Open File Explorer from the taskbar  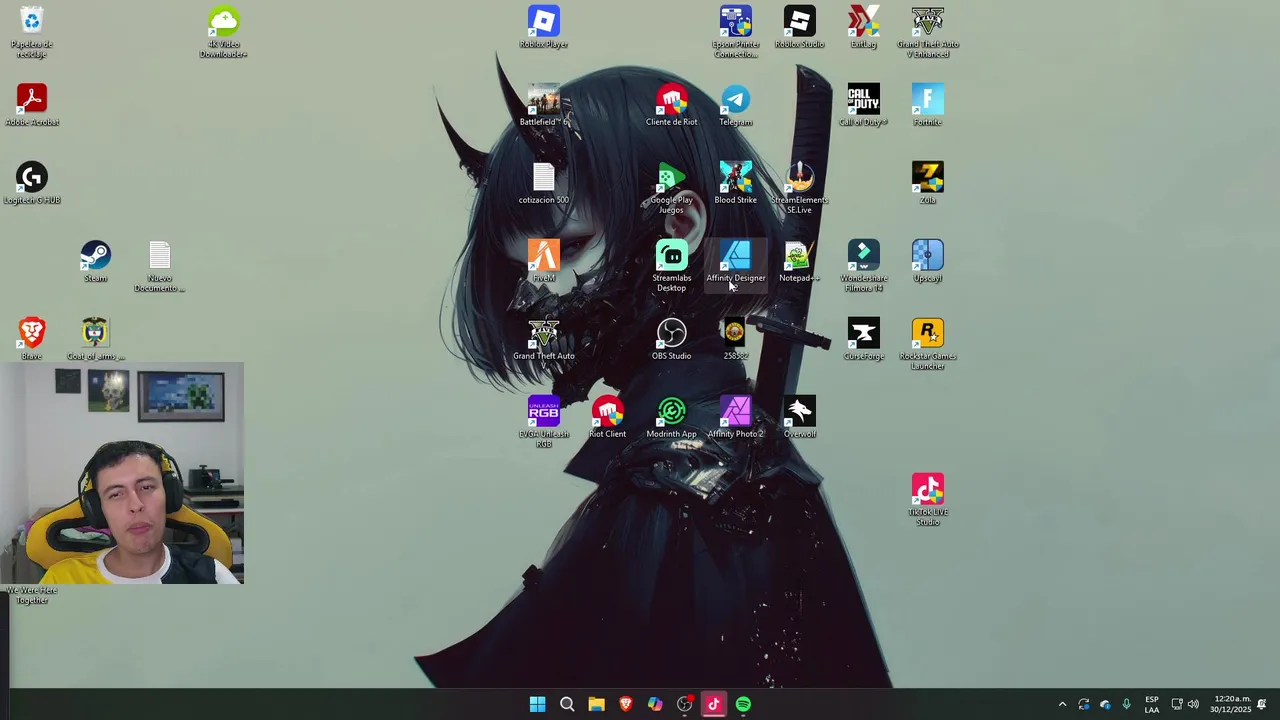coord(596,704)
